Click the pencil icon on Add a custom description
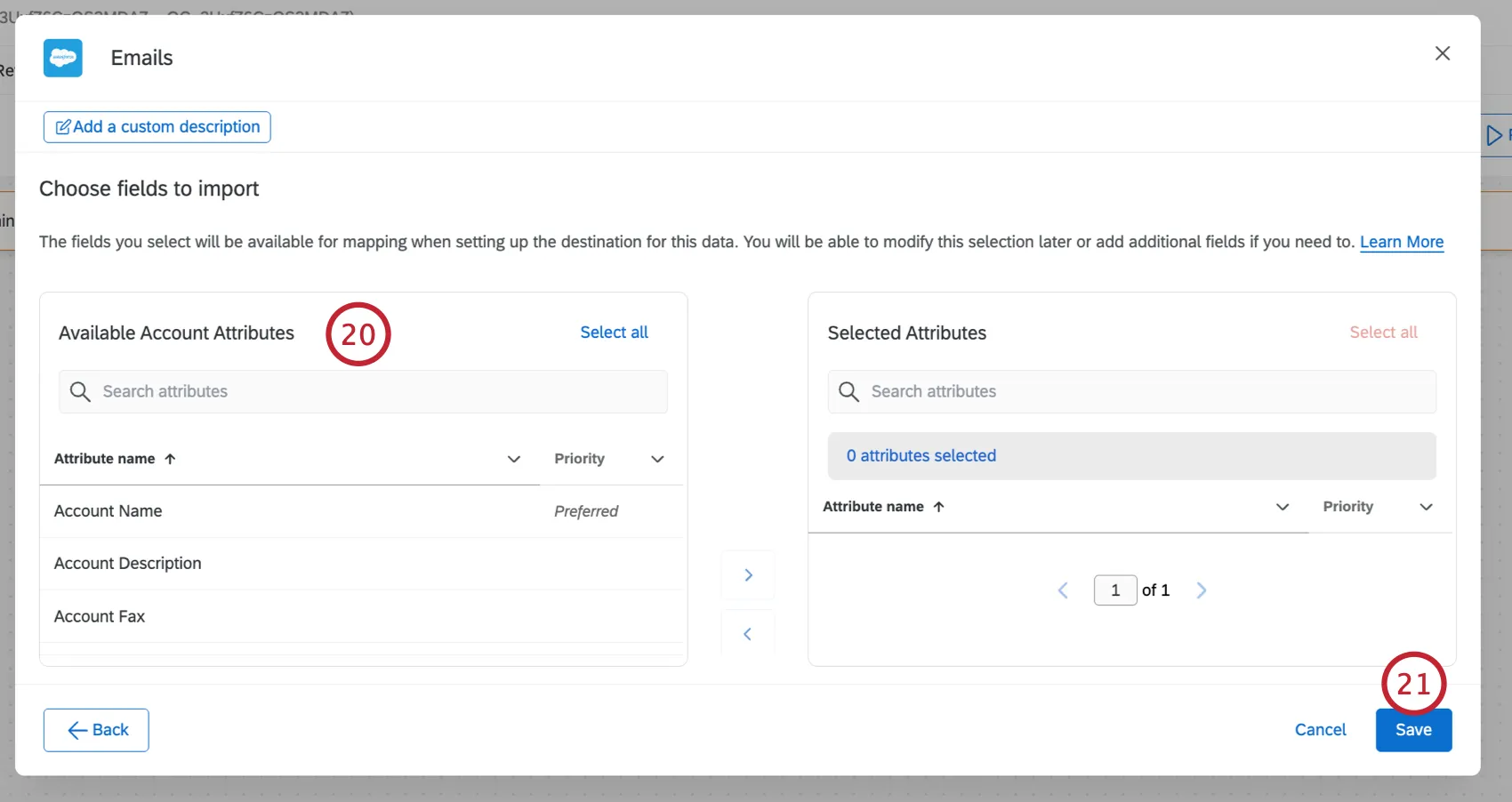 (62, 126)
